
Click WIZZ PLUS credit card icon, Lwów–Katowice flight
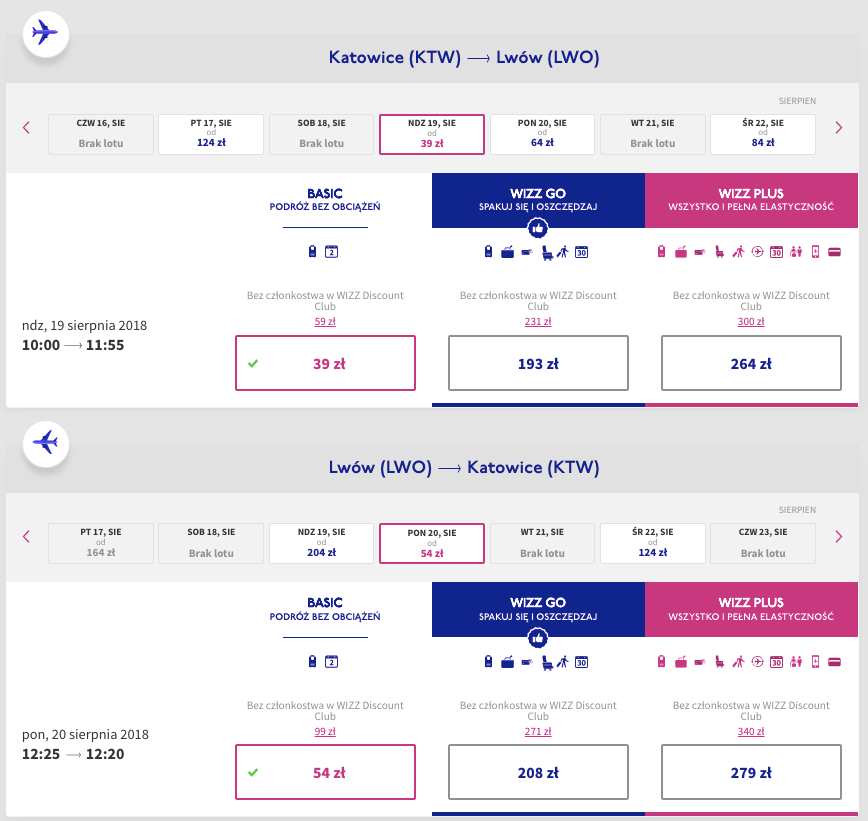pos(835,662)
